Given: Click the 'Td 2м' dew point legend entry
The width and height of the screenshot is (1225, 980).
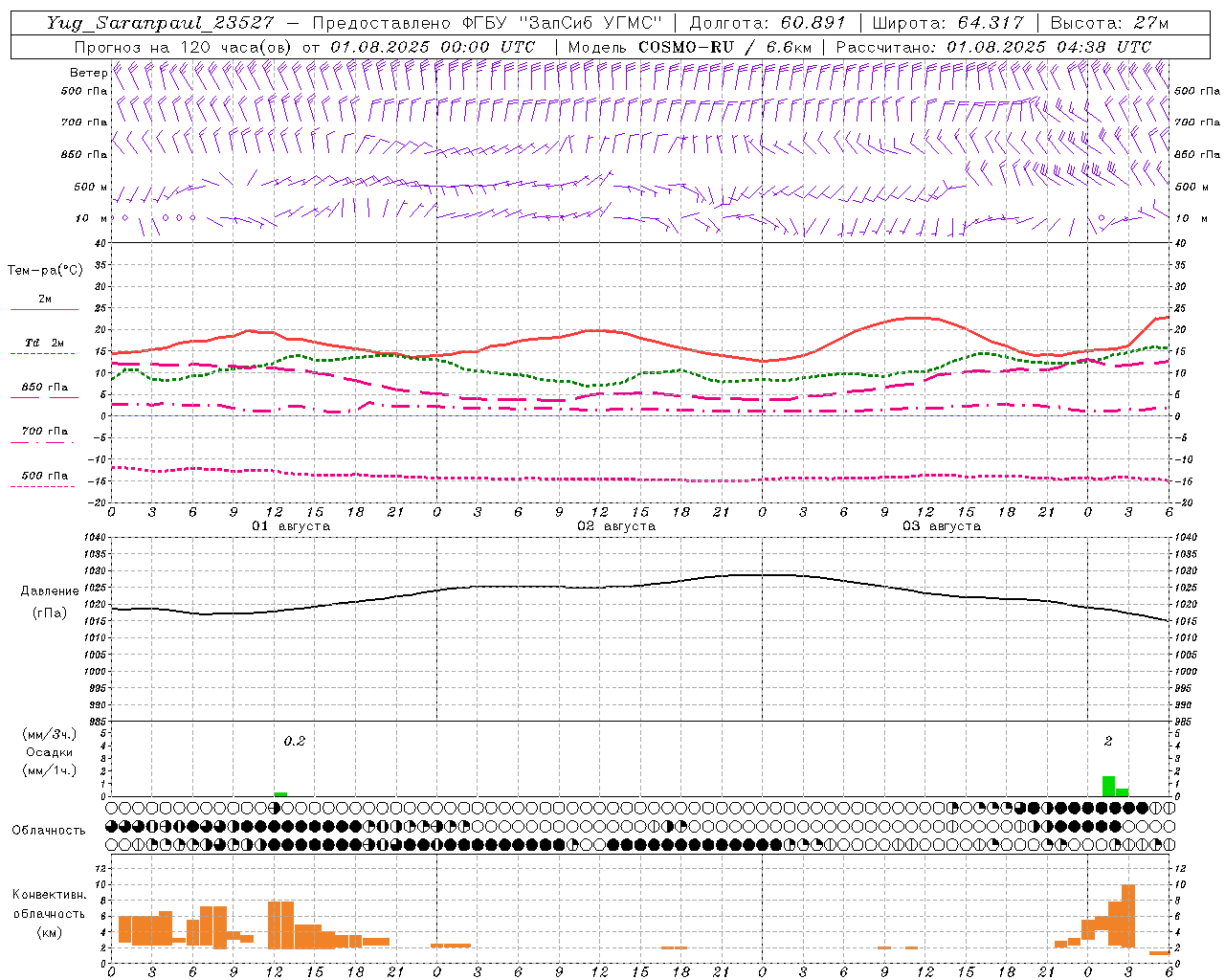Looking at the screenshot, I should pyautogui.click(x=45, y=343).
